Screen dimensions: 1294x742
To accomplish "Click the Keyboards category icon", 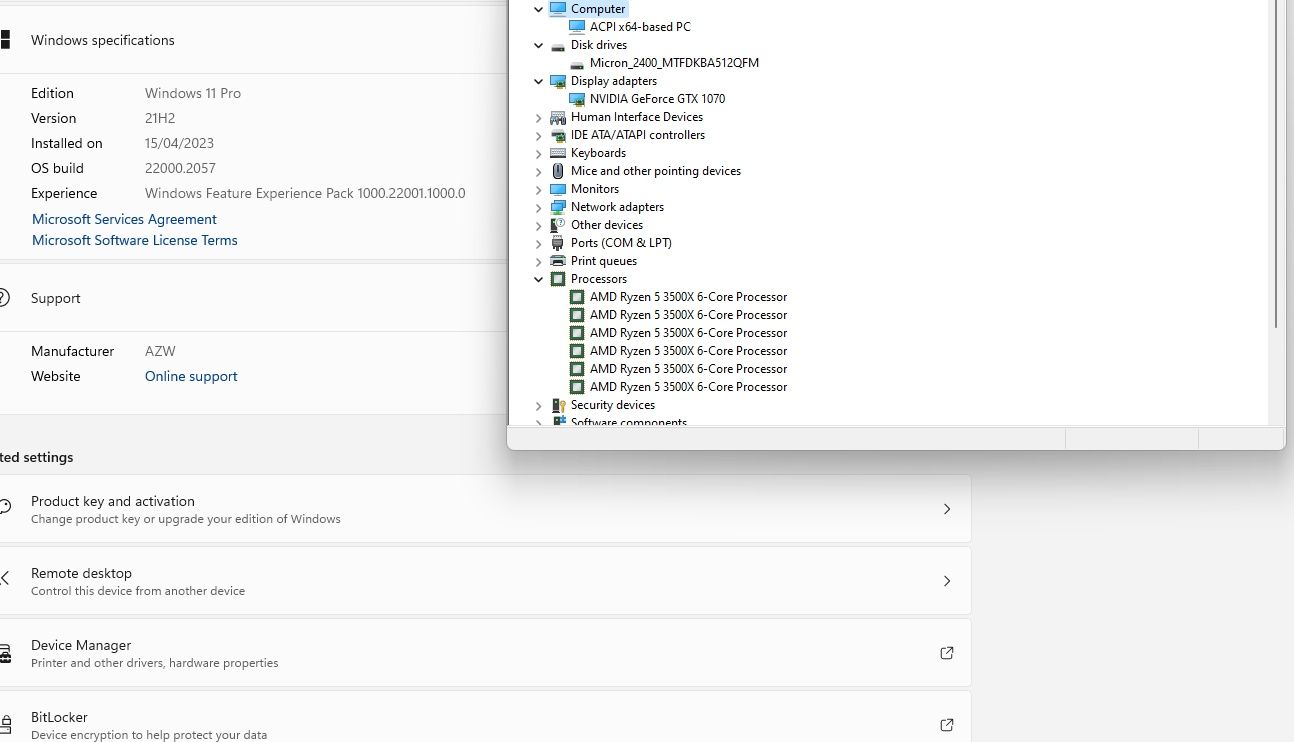I will click(558, 153).
